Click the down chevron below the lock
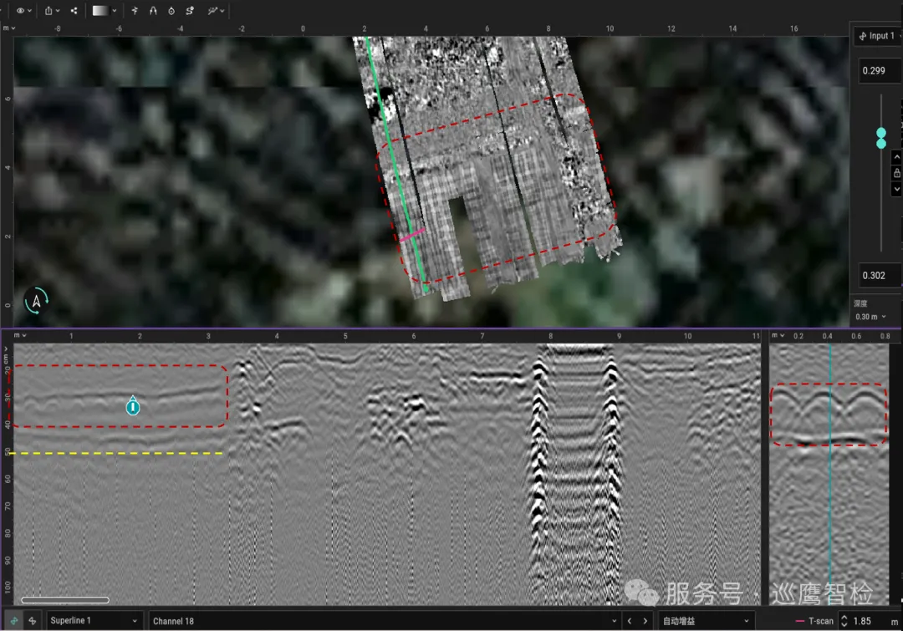 (x=897, y=189)
